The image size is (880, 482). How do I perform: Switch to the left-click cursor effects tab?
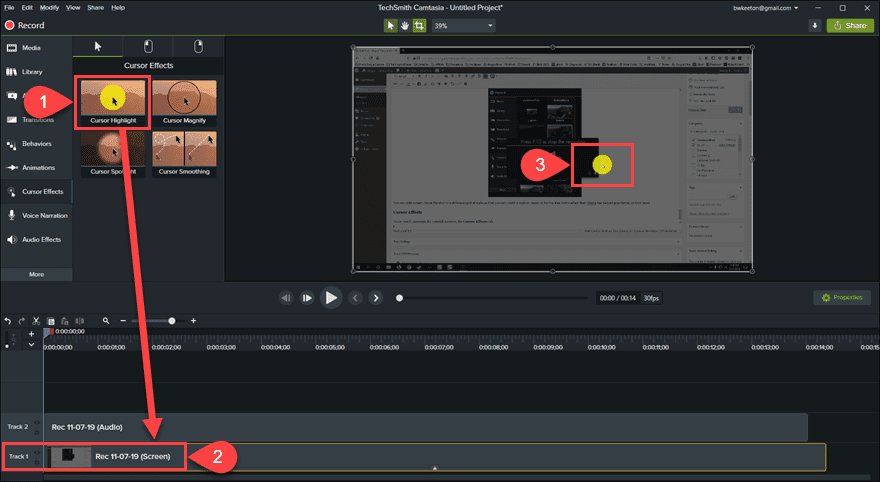pos(148,46)
